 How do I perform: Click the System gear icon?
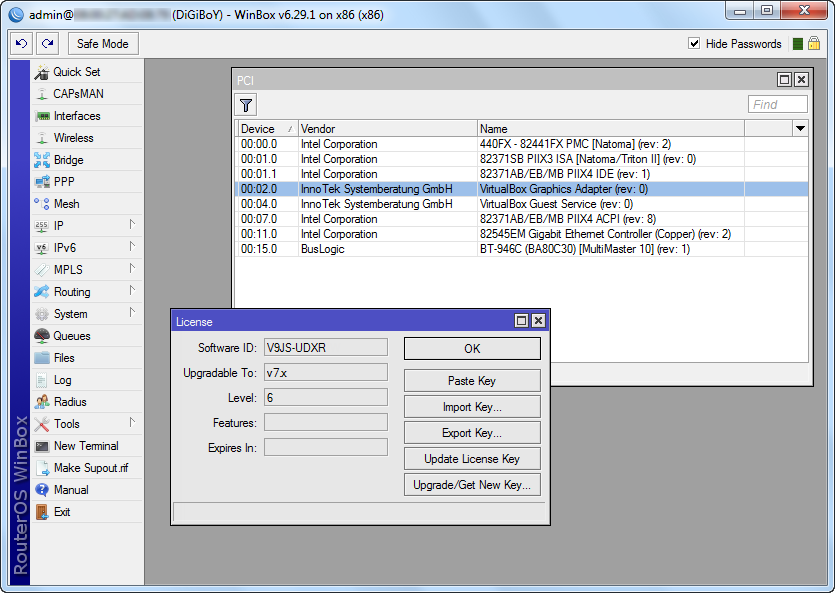pyautogui.click(x=42, y=314)
